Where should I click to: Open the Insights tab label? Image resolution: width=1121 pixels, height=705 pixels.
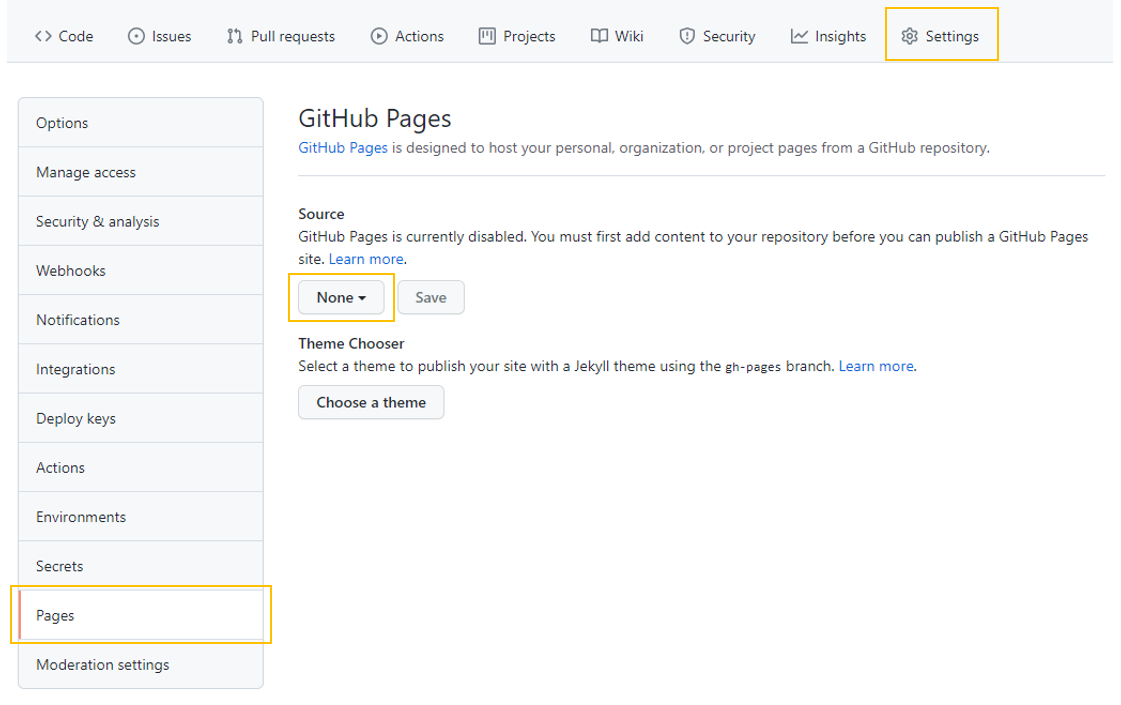(841, 36)
